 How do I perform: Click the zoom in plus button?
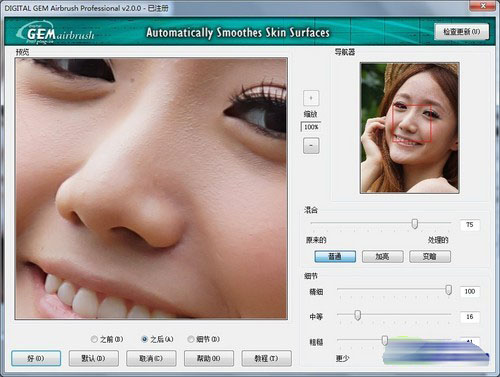[311, 98]
